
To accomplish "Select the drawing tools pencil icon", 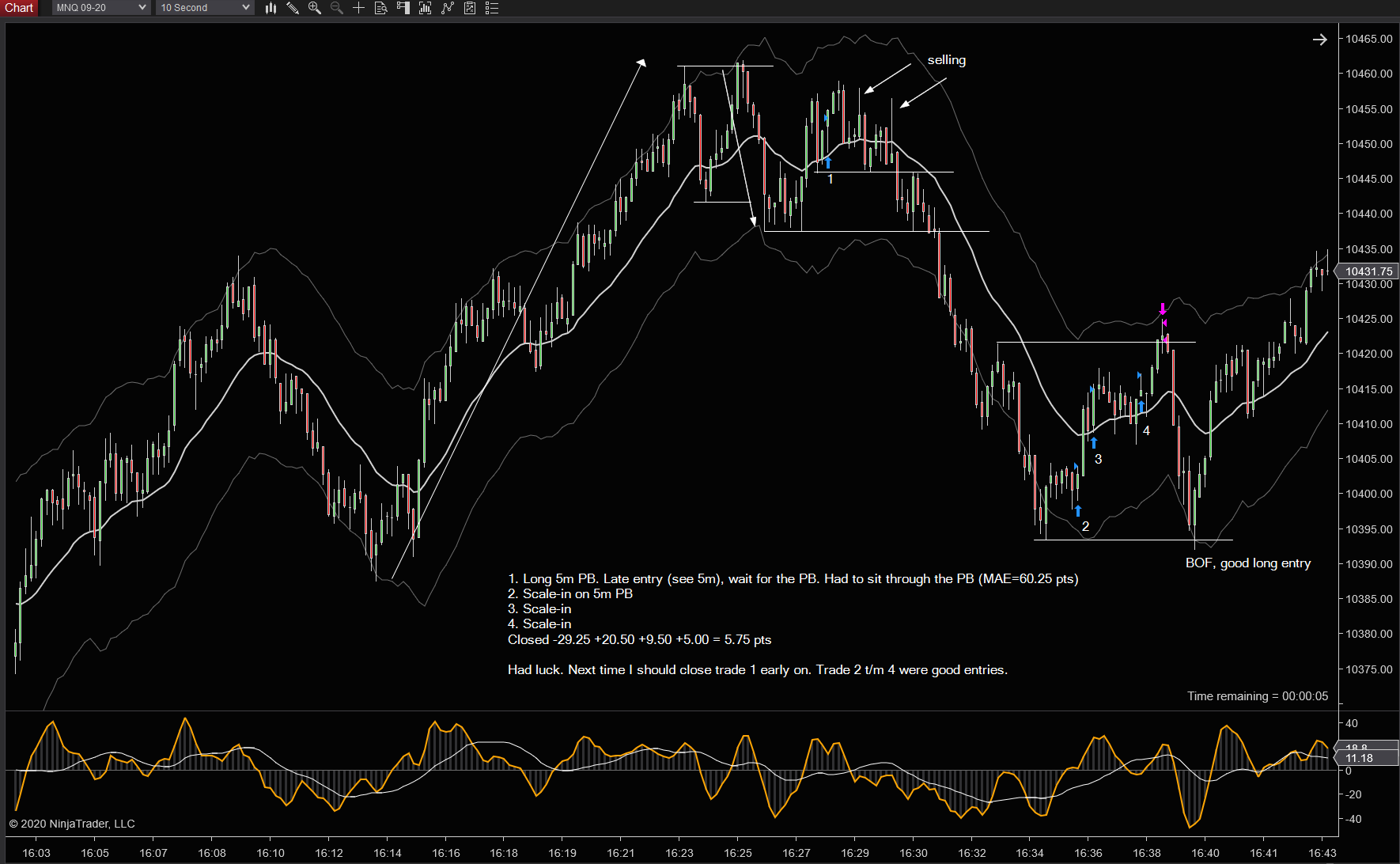I will click(x=293, y=8).
